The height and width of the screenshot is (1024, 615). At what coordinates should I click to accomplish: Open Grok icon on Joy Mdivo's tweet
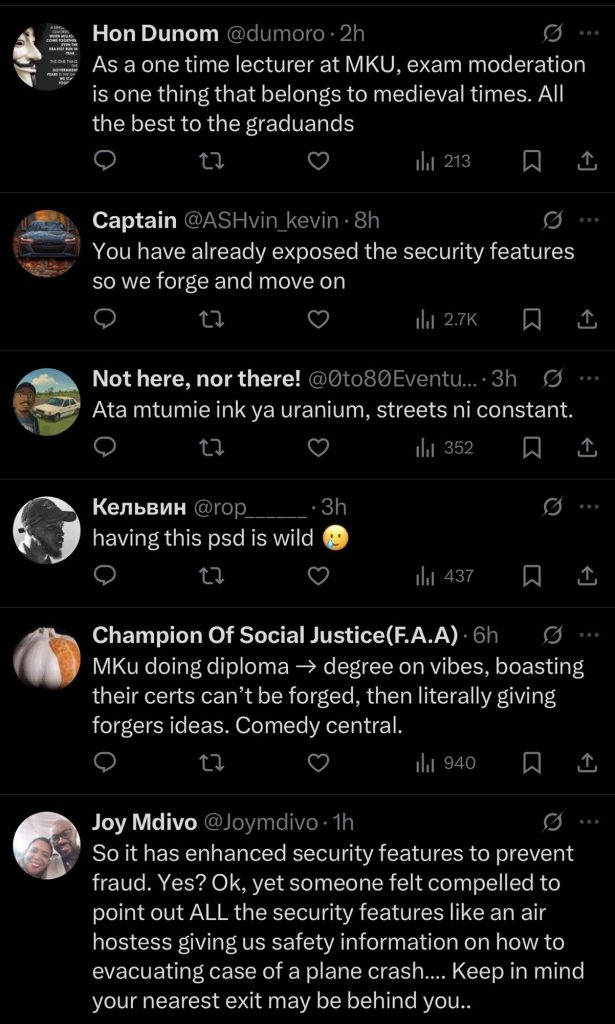pyautogui.click(x=551, y=822)
